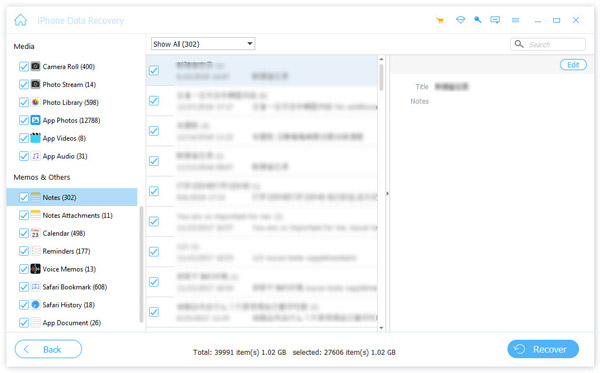The height and width of the screenshot is (373, 600).
Task: Click the notes list scroll down arrow
Action: coord(381,328)
